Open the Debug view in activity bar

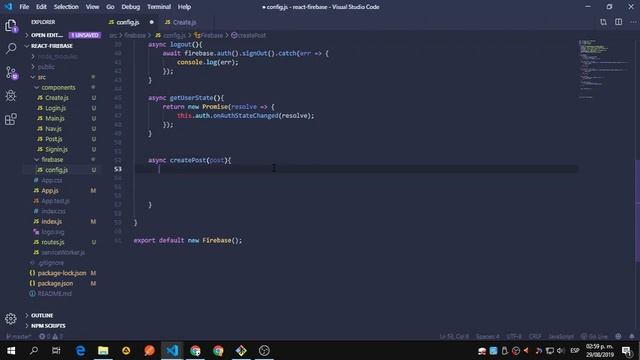pos(11,96)
